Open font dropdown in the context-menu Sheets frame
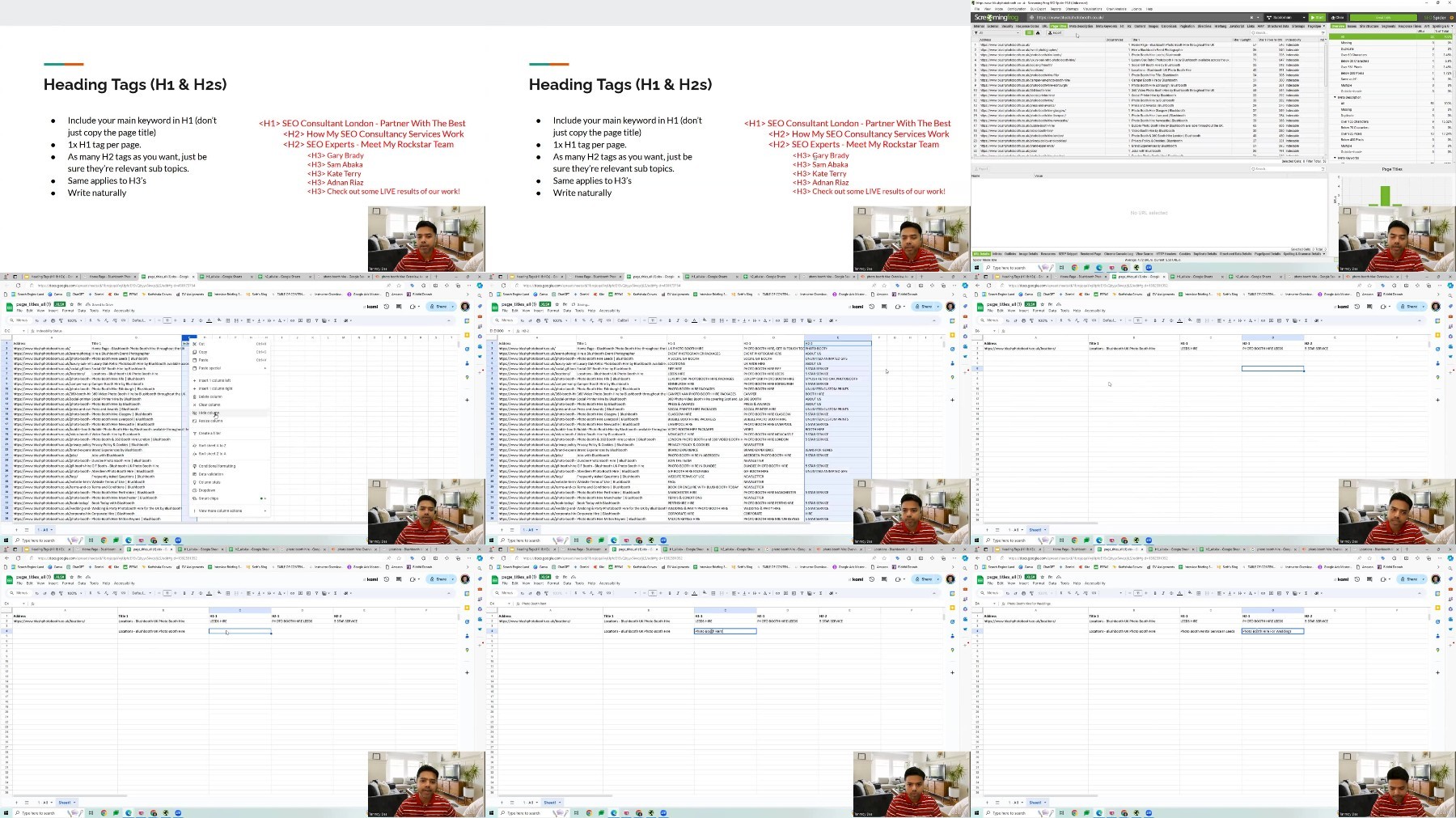Screen dimensions: 1456x818 click(141, 320)
